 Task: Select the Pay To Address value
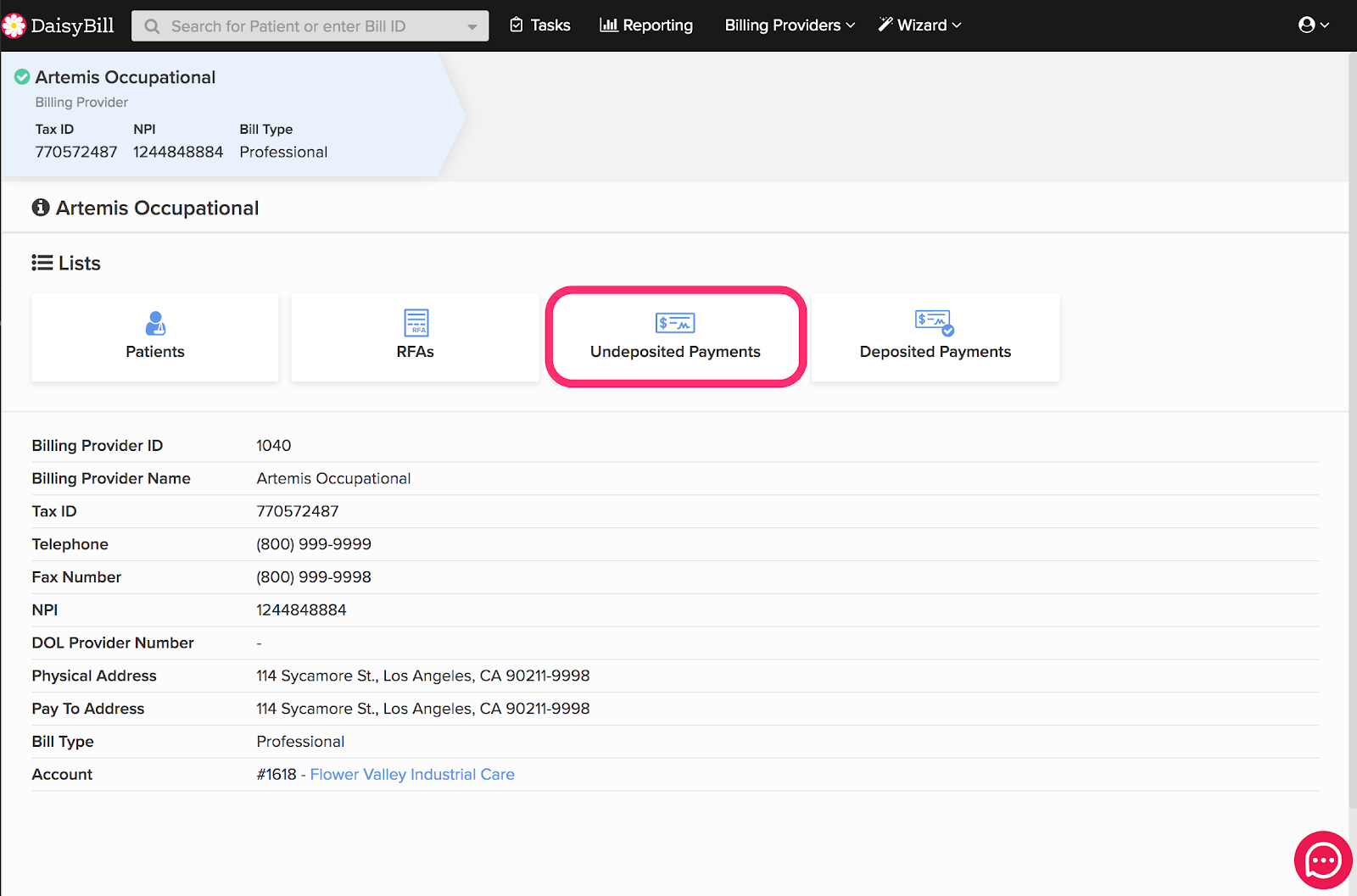tap(423, 709)
